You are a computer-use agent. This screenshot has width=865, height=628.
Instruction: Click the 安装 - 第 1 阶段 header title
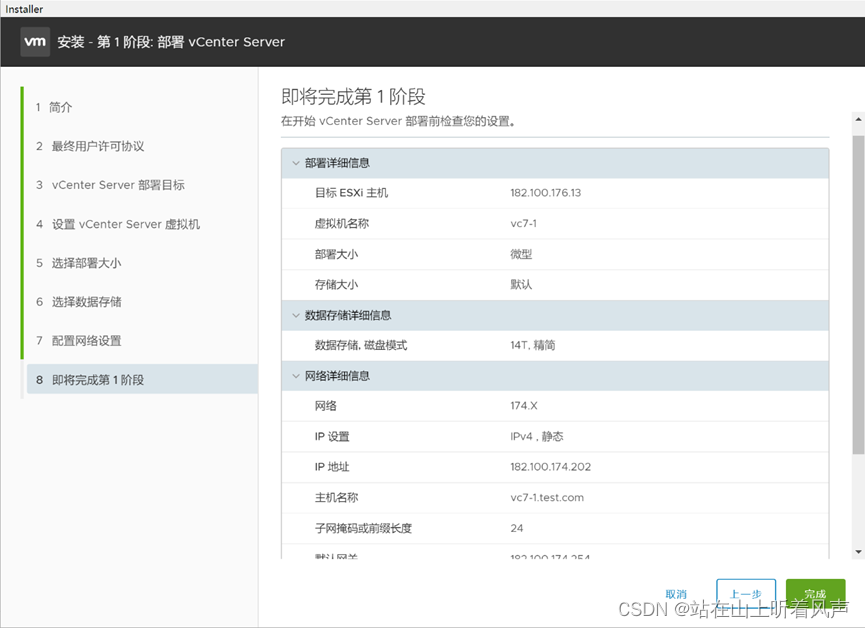pos(171,42)
